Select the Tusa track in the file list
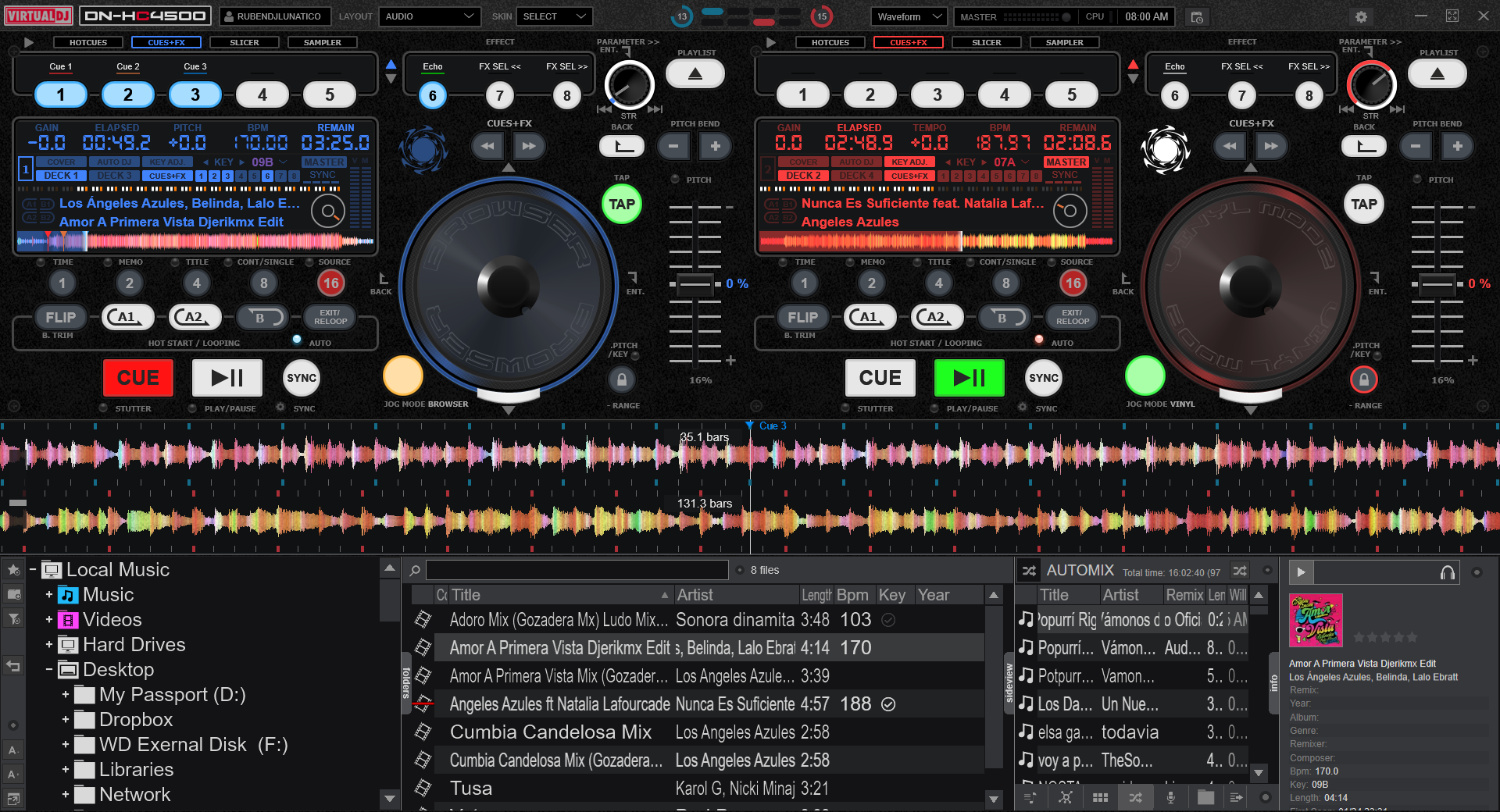 tap(471, 789)
